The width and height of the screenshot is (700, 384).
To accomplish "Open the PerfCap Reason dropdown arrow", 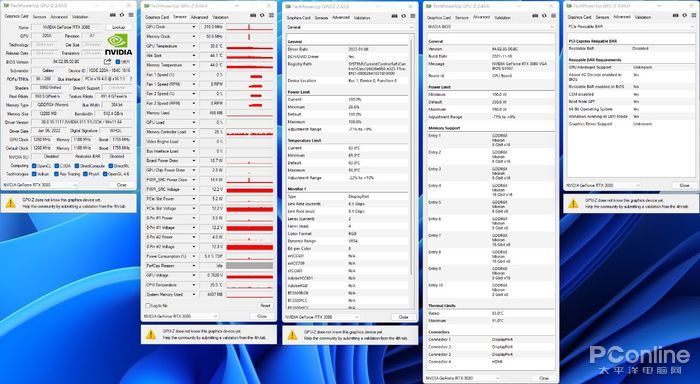I will [x=194, y=266].
